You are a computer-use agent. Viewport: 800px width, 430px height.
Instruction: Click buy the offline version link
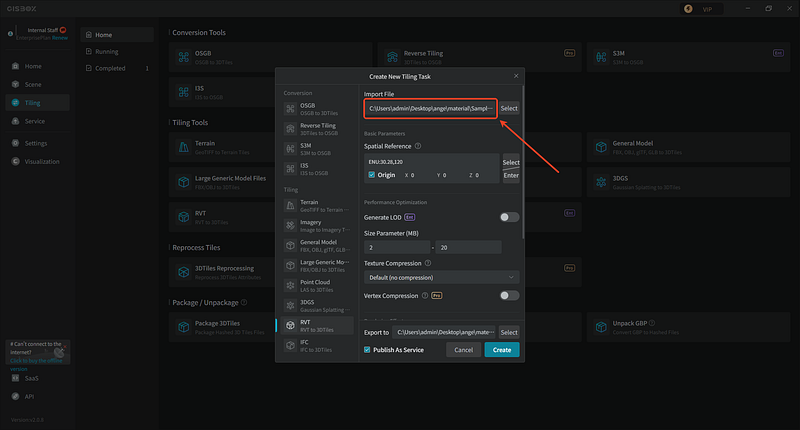pyautogui.click(x=36, y=364)
